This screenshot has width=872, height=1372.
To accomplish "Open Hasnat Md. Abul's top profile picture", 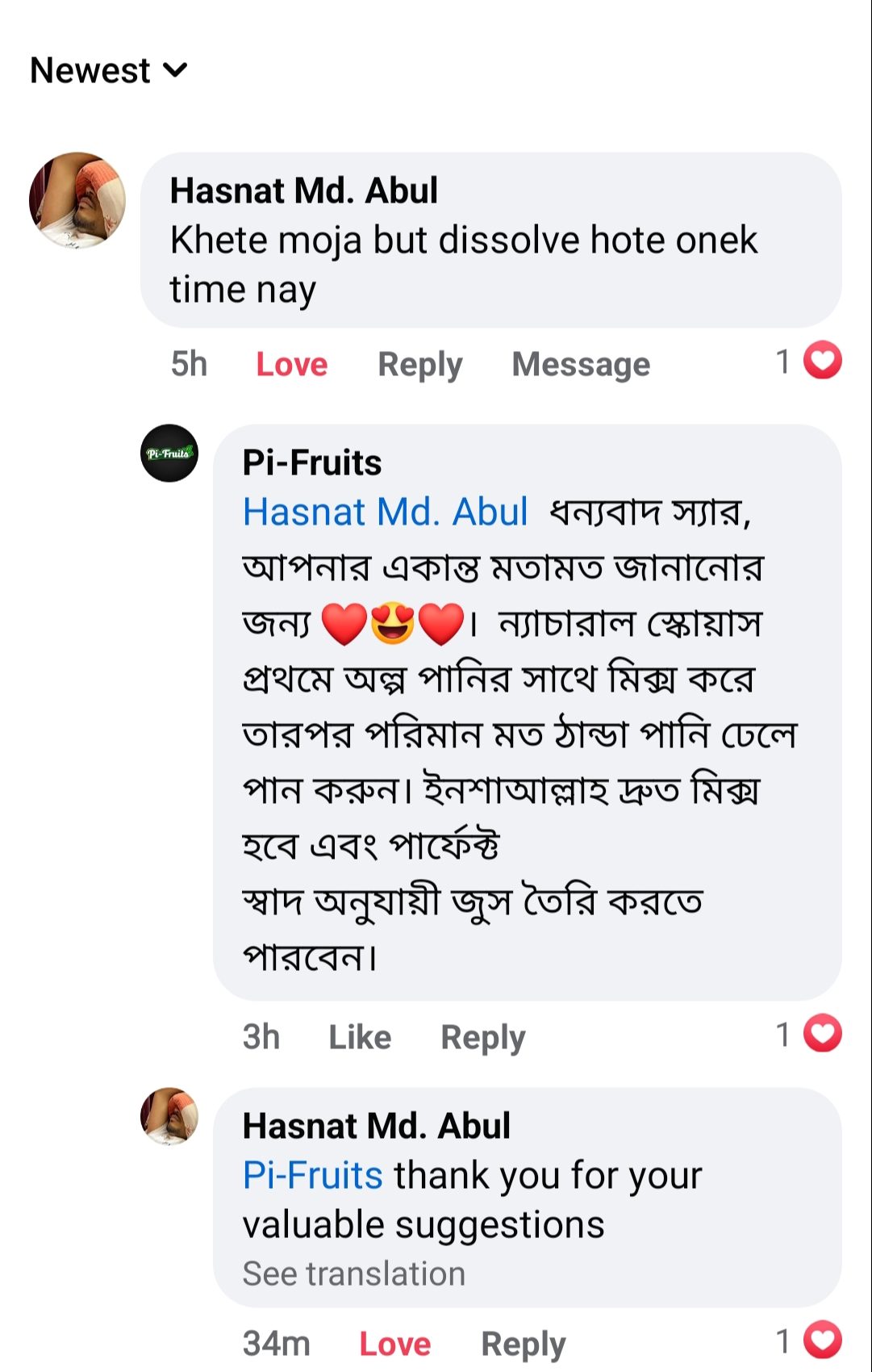I will [77, 199].
